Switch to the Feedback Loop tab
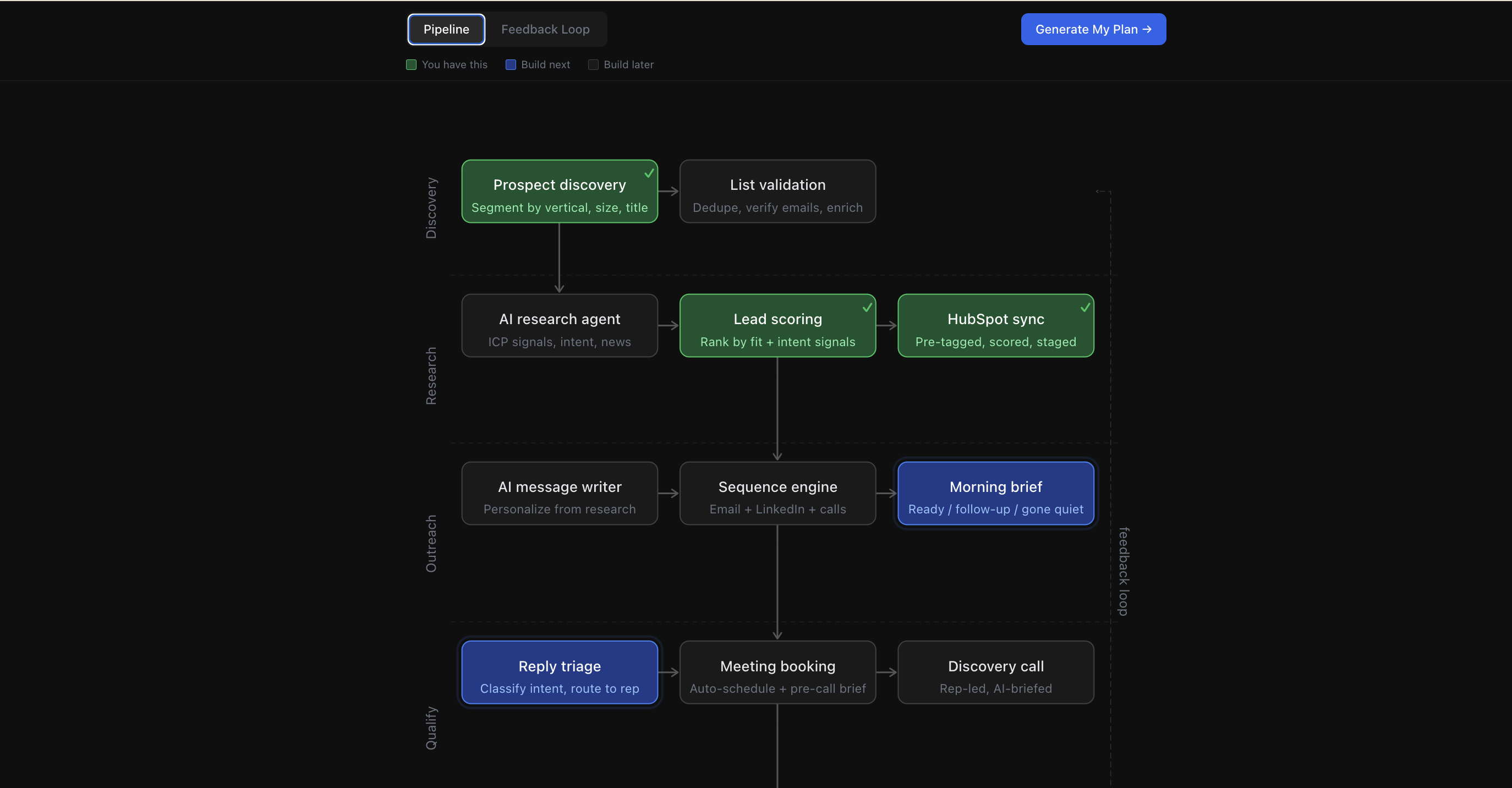Screen dimensions: 1512x788 pyautogui.click(x=545, y=29)
